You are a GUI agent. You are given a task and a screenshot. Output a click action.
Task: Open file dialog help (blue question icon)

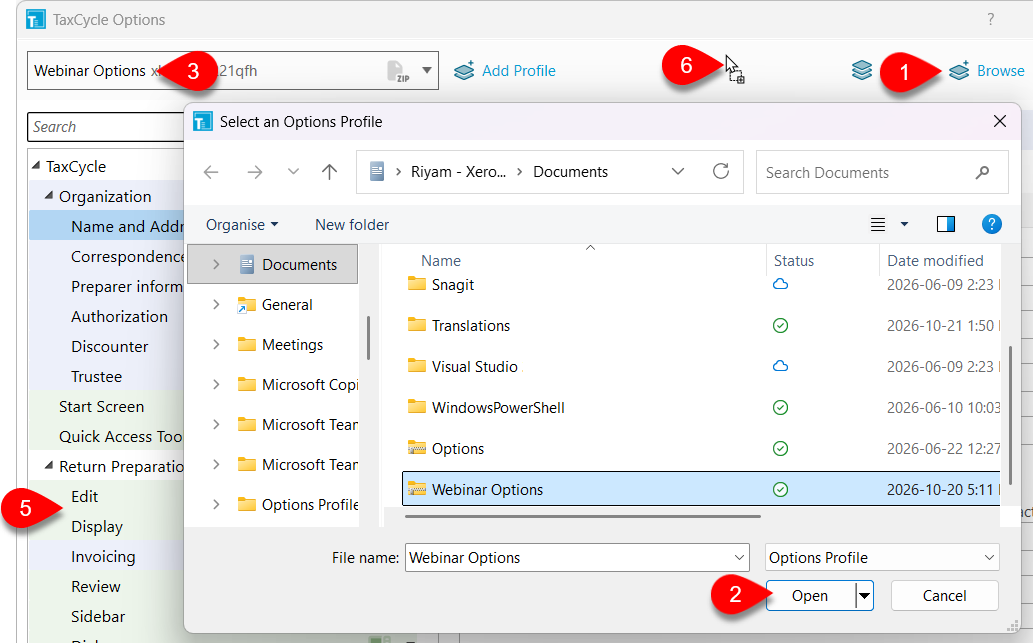click(991, 225)
